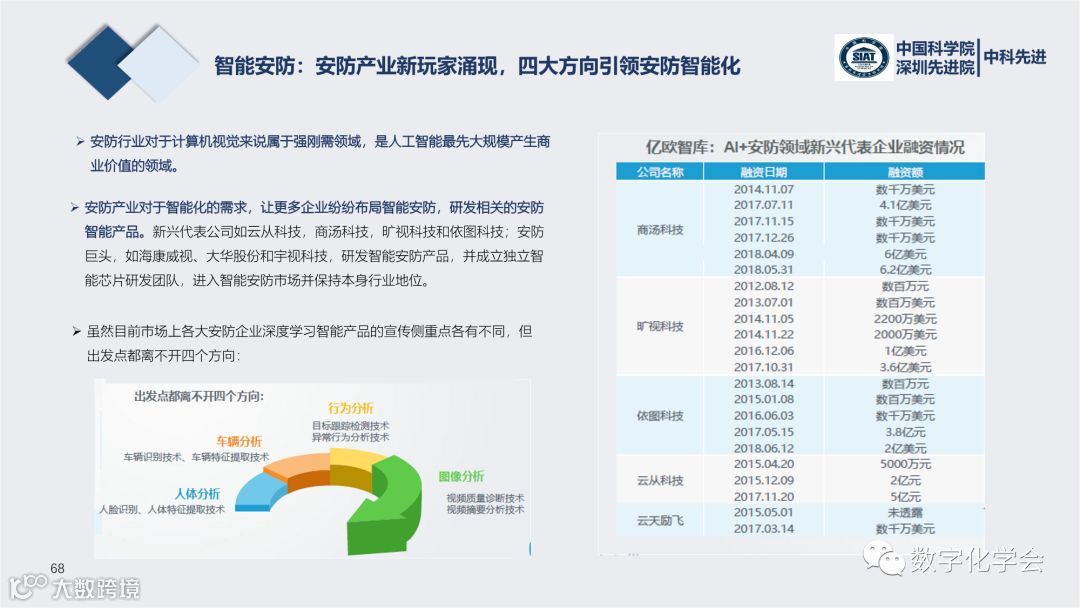The image size is (1080, 608).
Task: Select the 云从科技 company cell
Action: pos(660,481)
